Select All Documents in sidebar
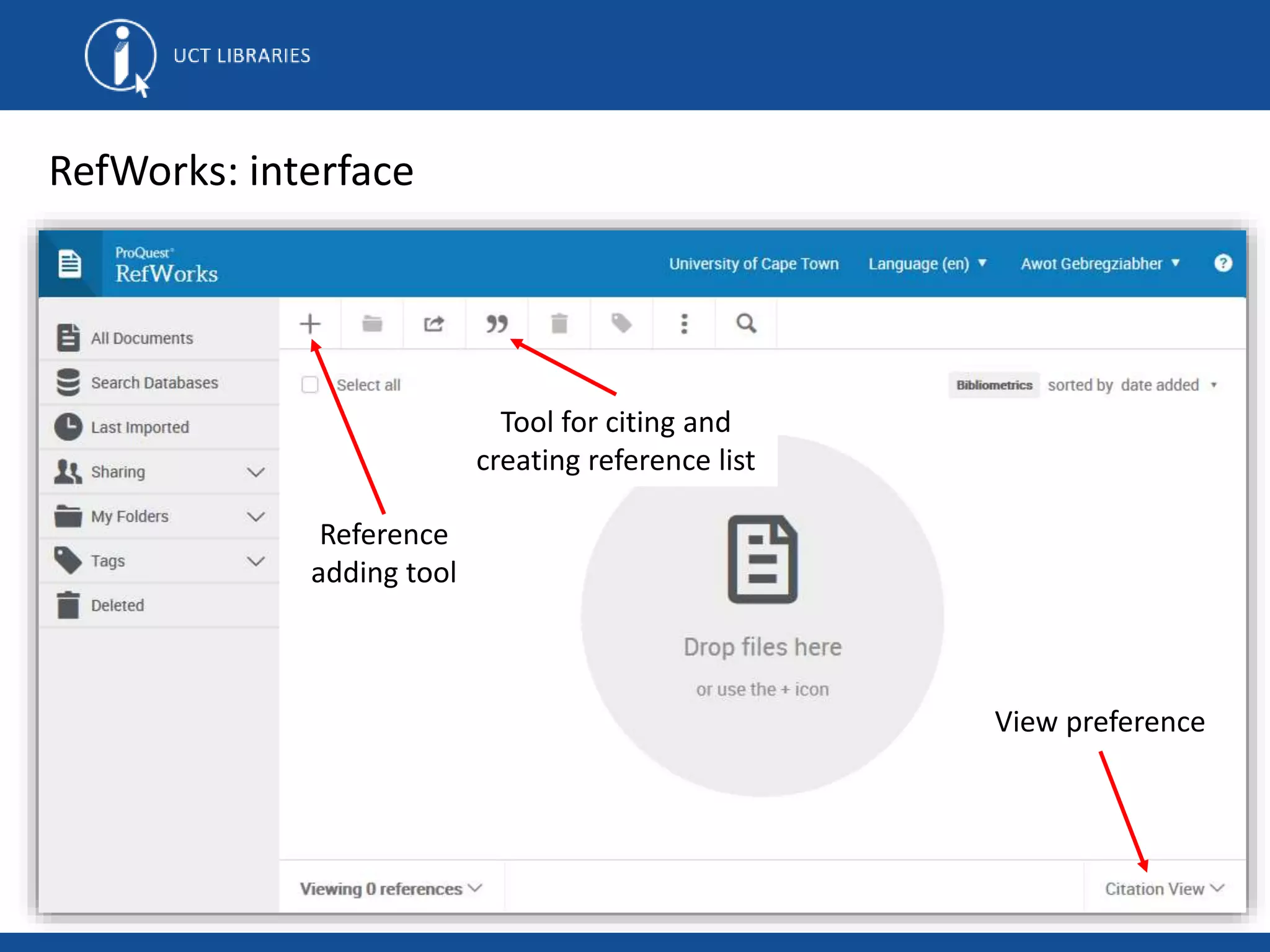The image size is (1270, 952). [159, 338]
